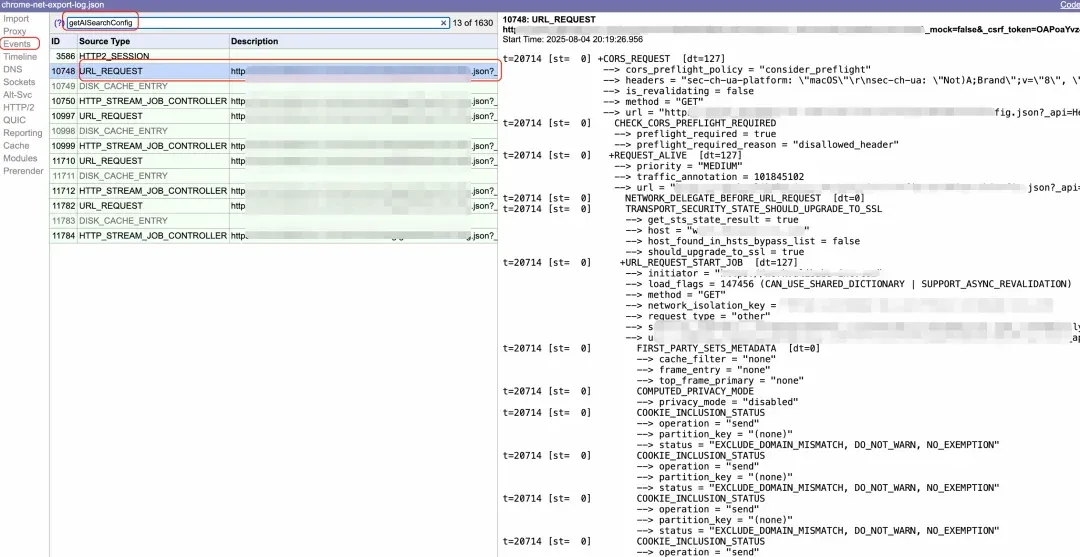Click the cors_preflight_policy parameter line
The height and width of the screenshot is (557, 1080).
point(737,70)
